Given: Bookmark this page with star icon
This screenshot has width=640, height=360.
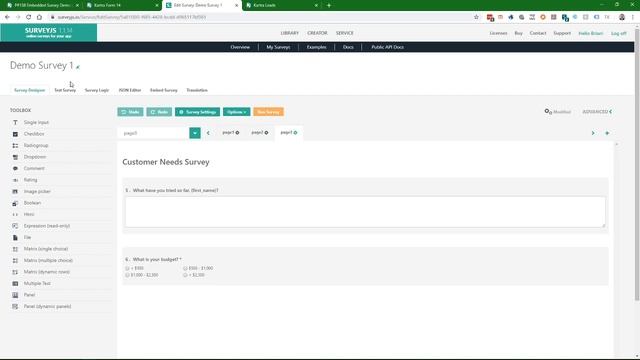Looking at the screenshot, I should point(476,17).
